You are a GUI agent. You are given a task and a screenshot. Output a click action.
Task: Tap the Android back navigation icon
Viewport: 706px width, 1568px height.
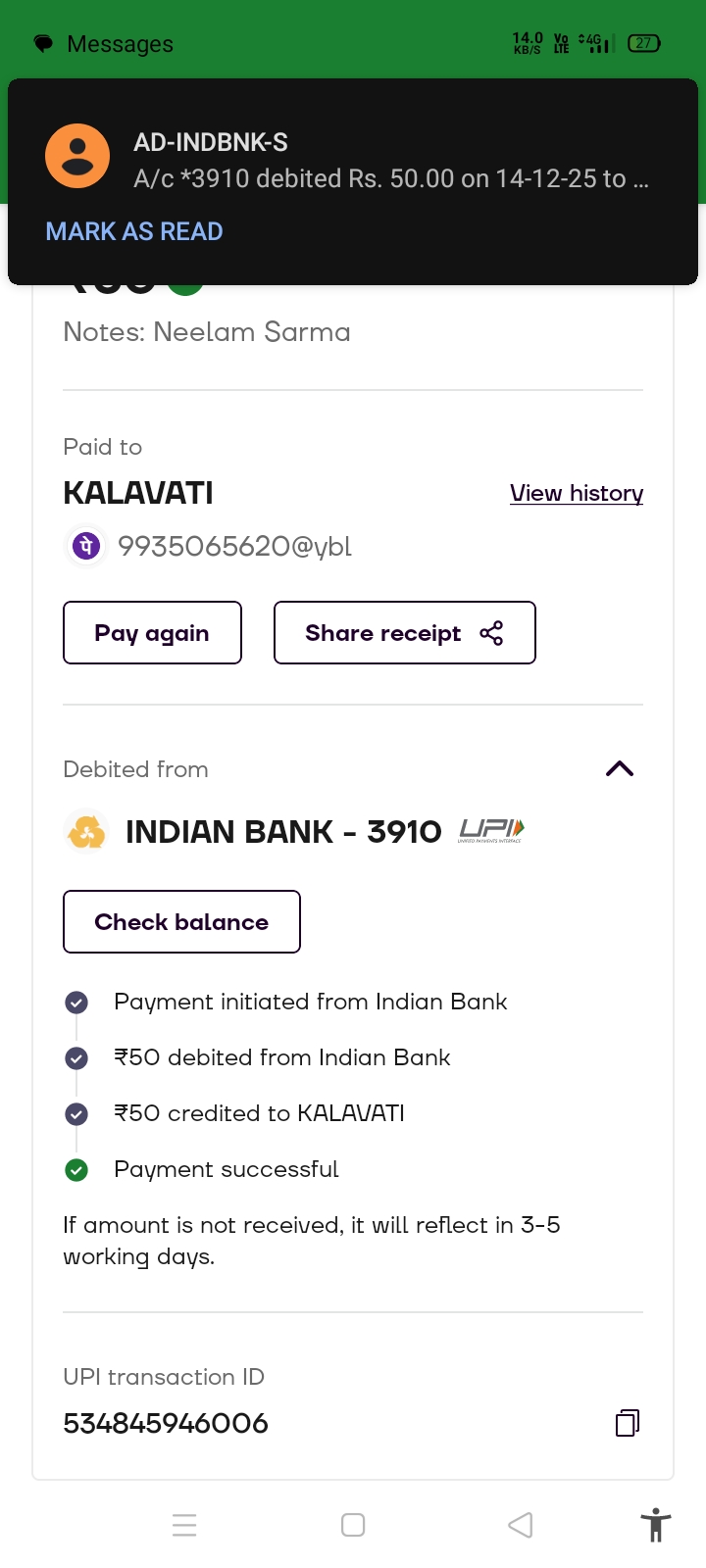[x=521, y=1525]
